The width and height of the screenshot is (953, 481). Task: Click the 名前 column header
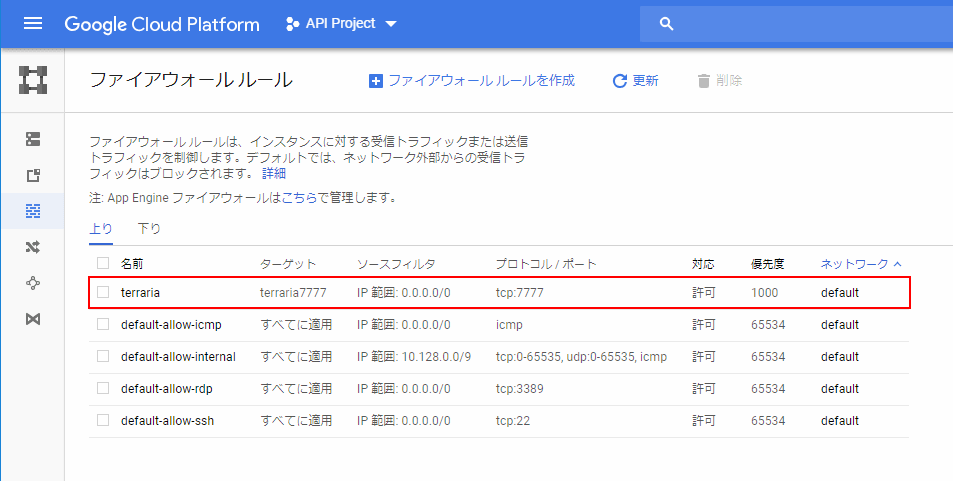click(x=132, y=264)
